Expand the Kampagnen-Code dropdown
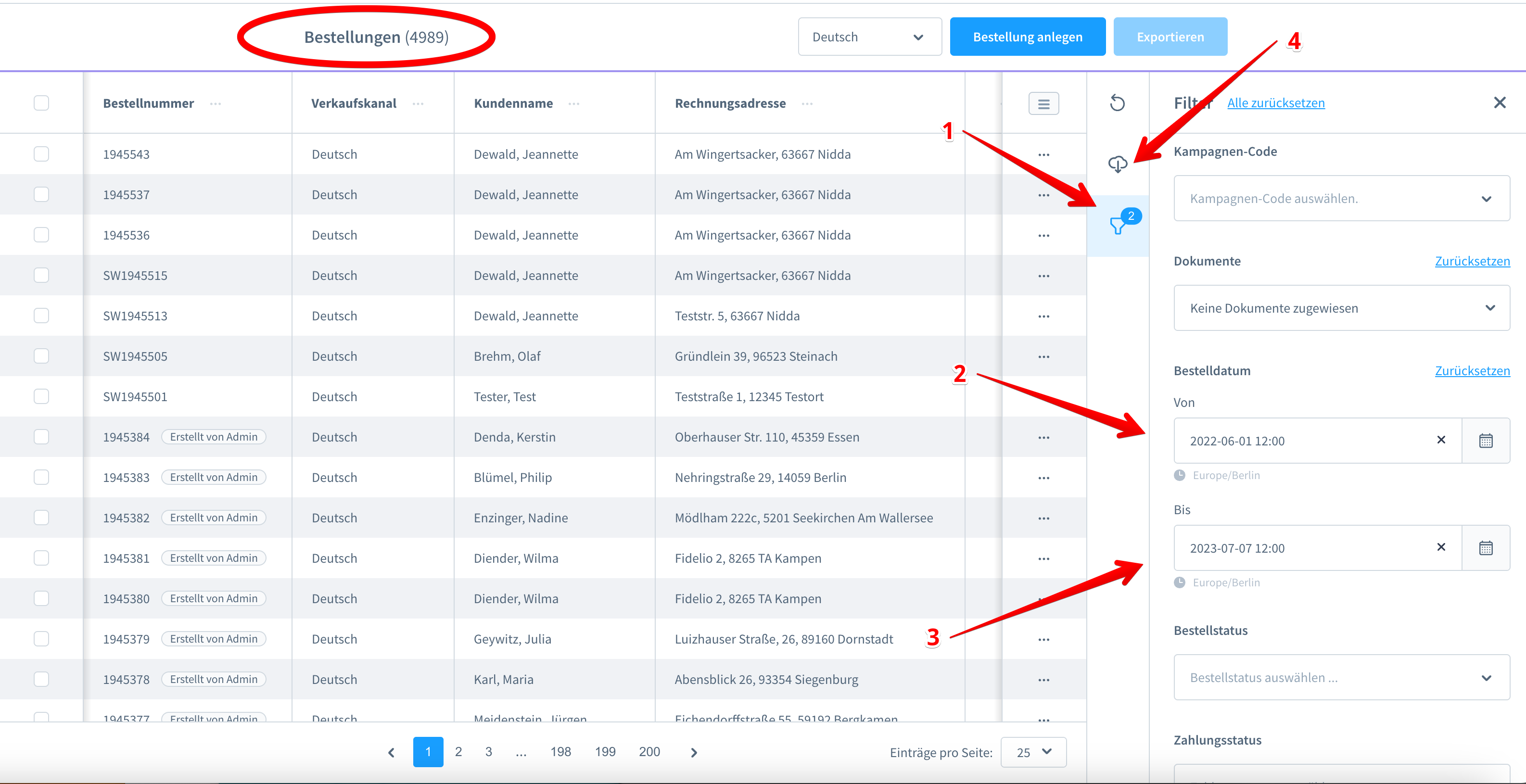This screenshot has height=784, width=1526. (x=1341, y=198)
